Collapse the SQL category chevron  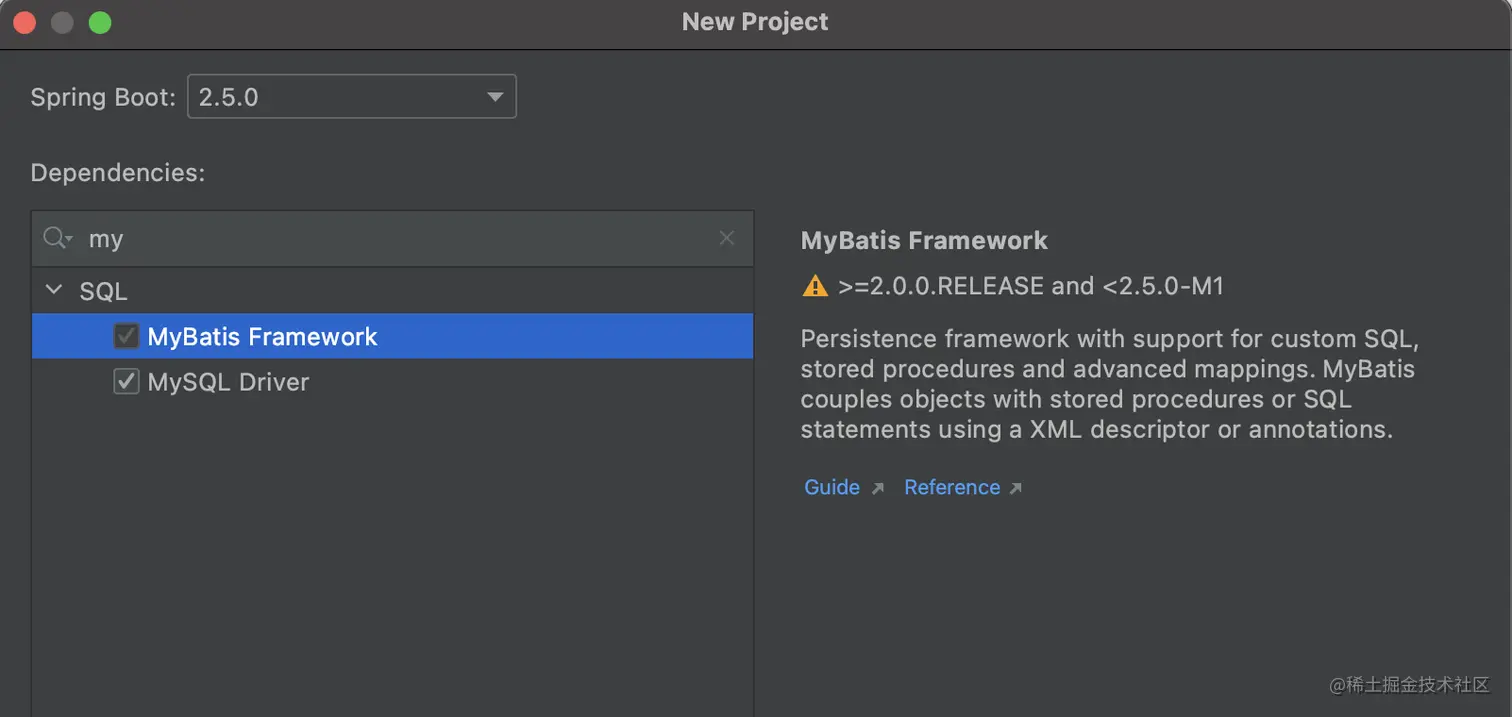tap(54, 291)
